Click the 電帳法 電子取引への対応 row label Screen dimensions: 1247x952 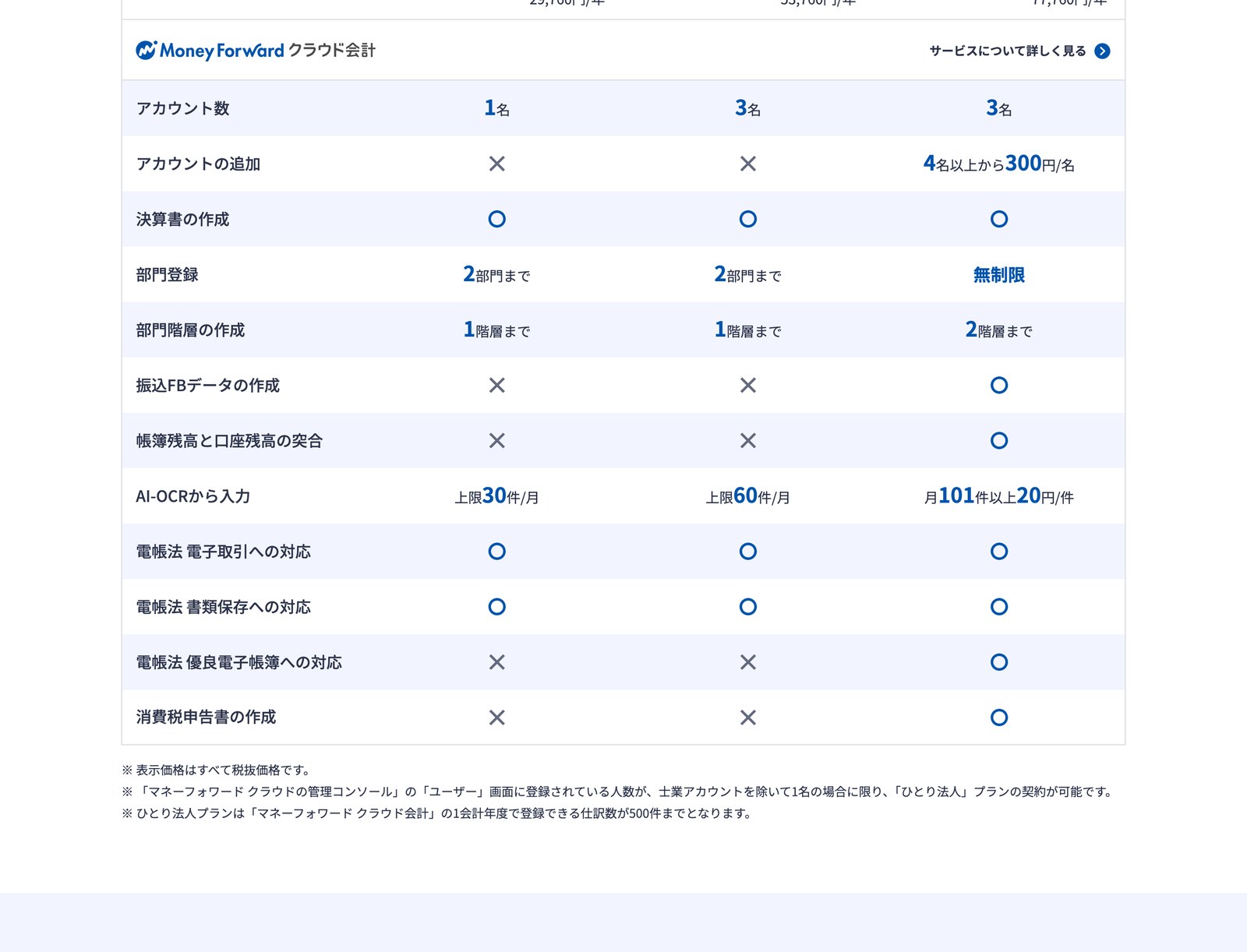tap(223, 552)
